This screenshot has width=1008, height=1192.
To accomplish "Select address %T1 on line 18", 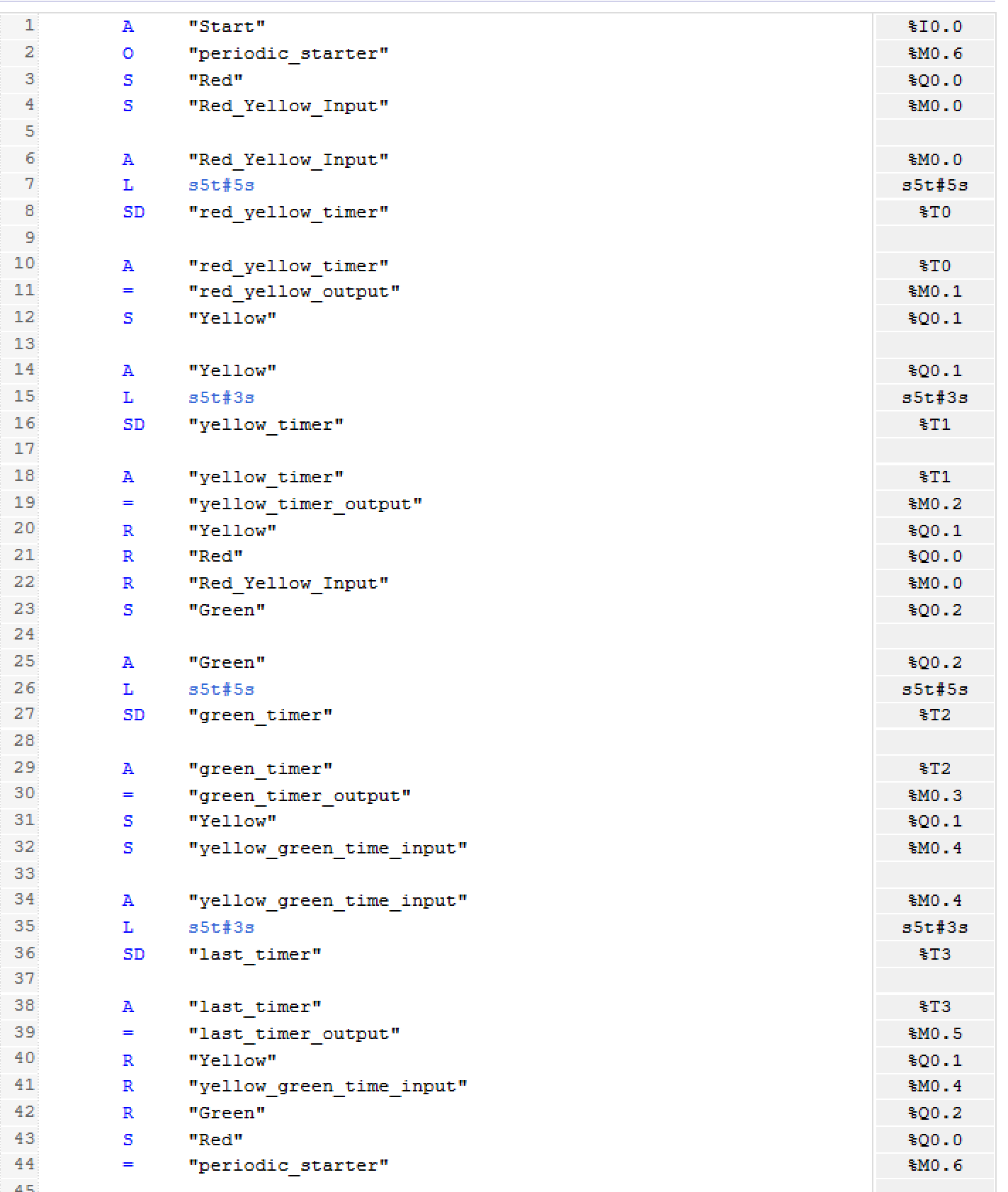I will pos(935,477).
